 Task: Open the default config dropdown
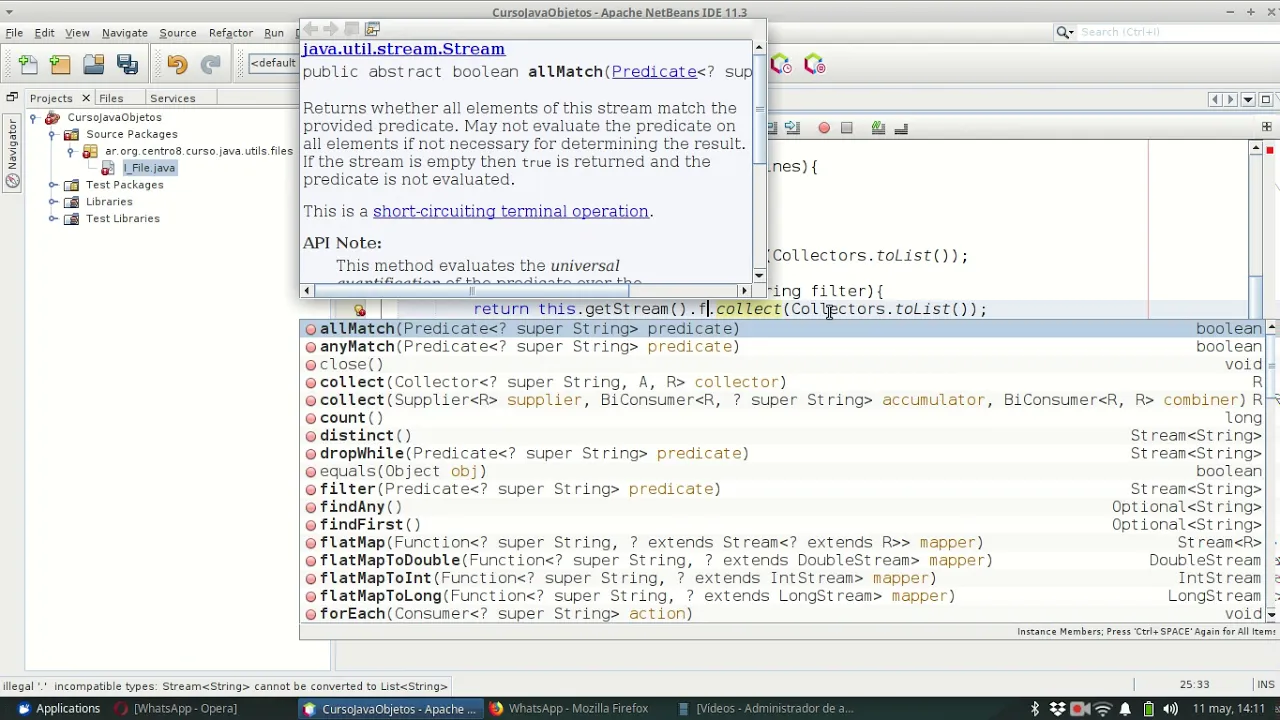pos(273,63)
